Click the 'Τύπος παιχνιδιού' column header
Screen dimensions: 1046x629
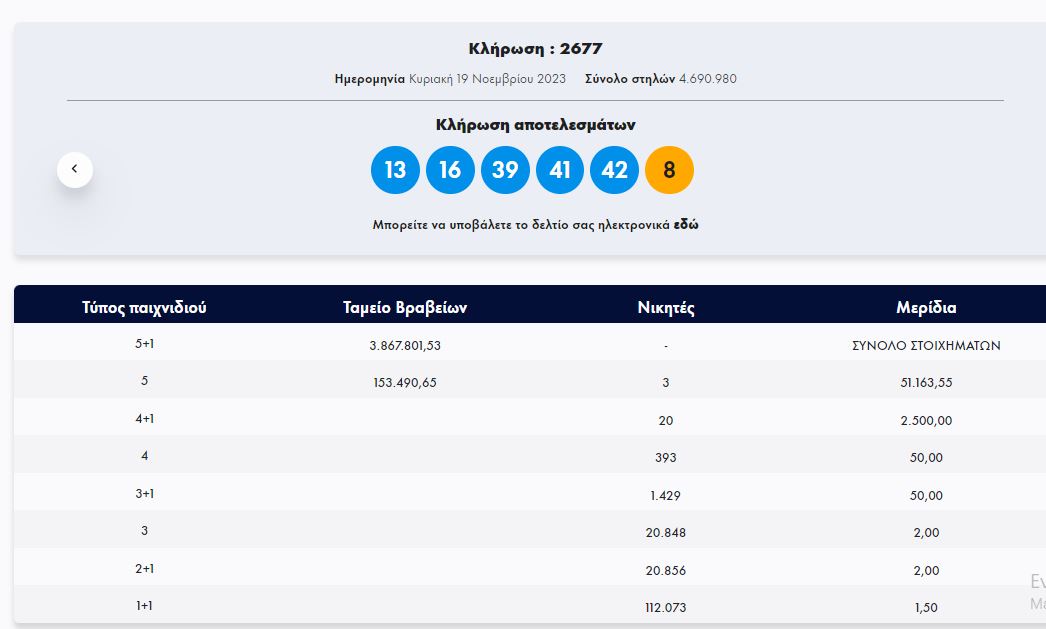pyautogui.click(x=144, y=308)
